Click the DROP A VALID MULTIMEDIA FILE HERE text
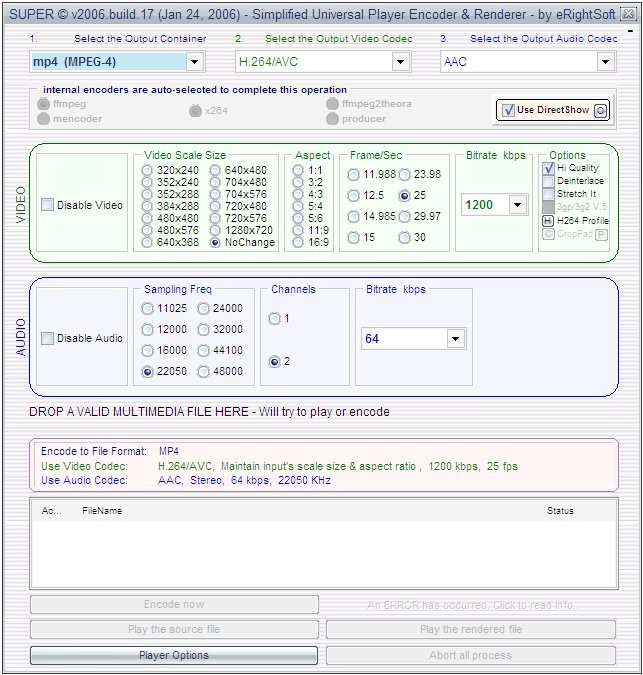 coord(139,412)
